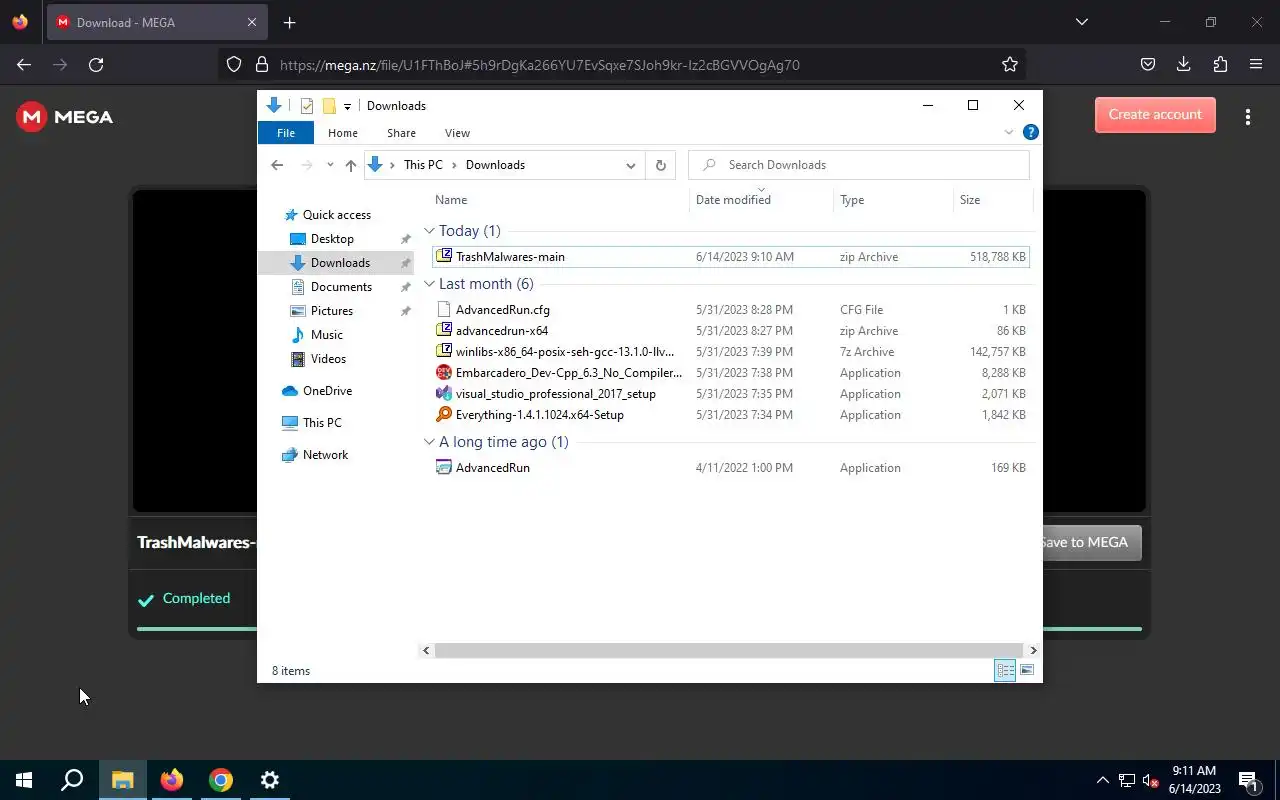Open the File ribbon tab
Screen dimensions: 1280x800
pos(286,133)
